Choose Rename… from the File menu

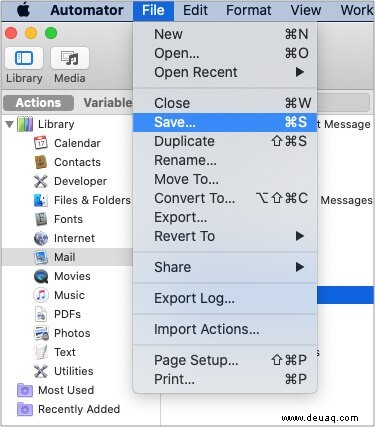(x=225, y=160)
